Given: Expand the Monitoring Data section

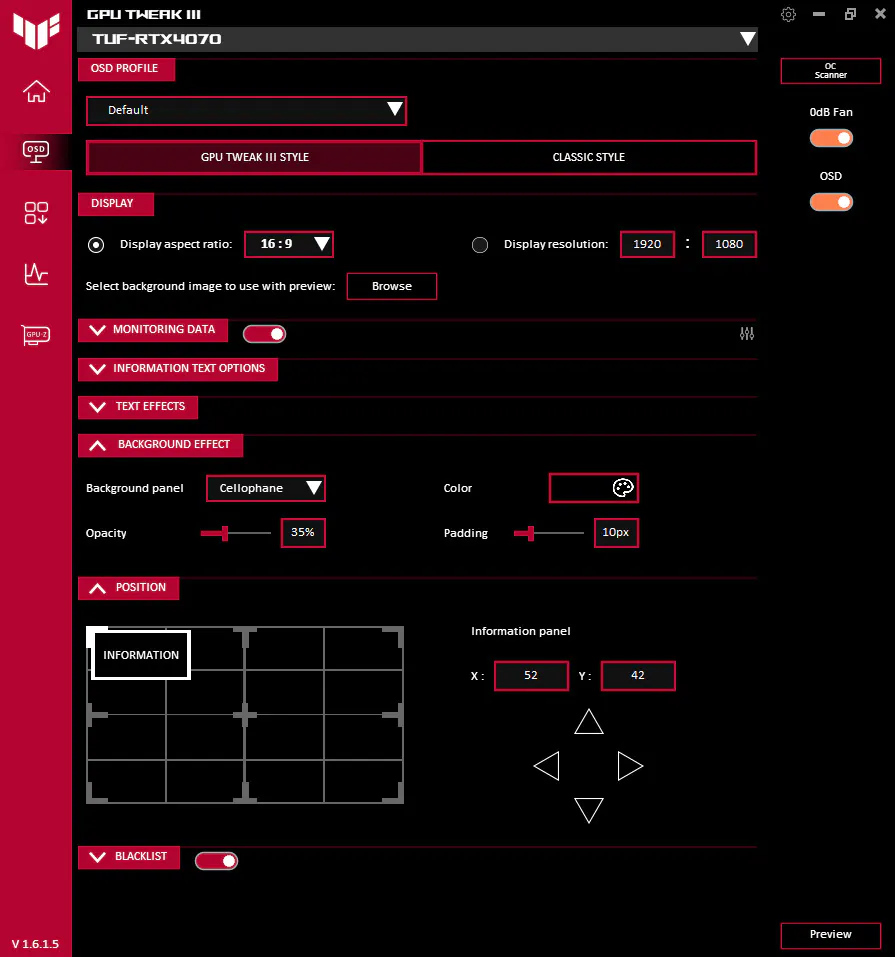Looking at the screenshot, I should click(153, 330).
